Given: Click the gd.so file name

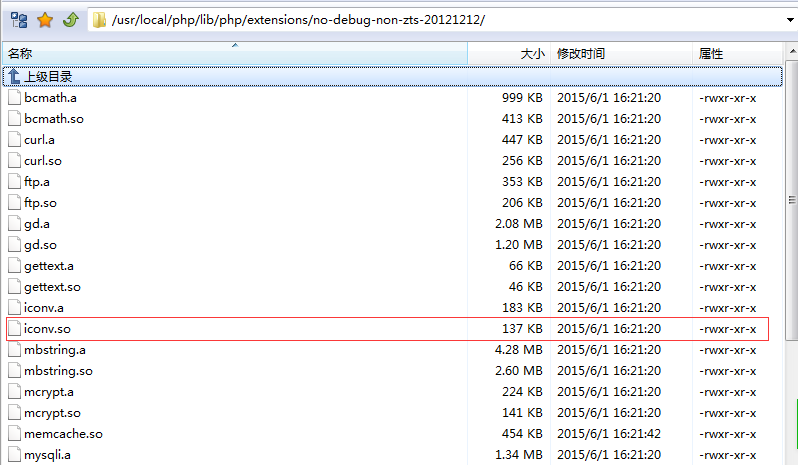Looking at the screenshot, I should point(40,245).
